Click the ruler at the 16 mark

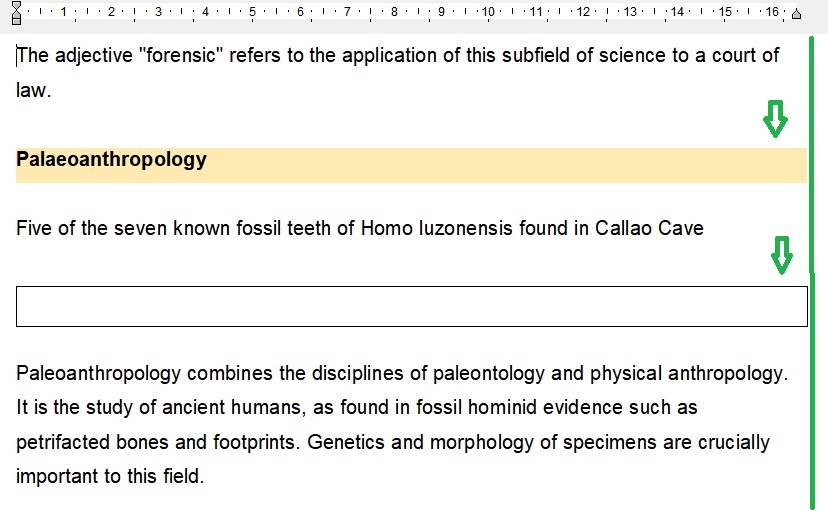pyautogui.click(x=771, y=12)
